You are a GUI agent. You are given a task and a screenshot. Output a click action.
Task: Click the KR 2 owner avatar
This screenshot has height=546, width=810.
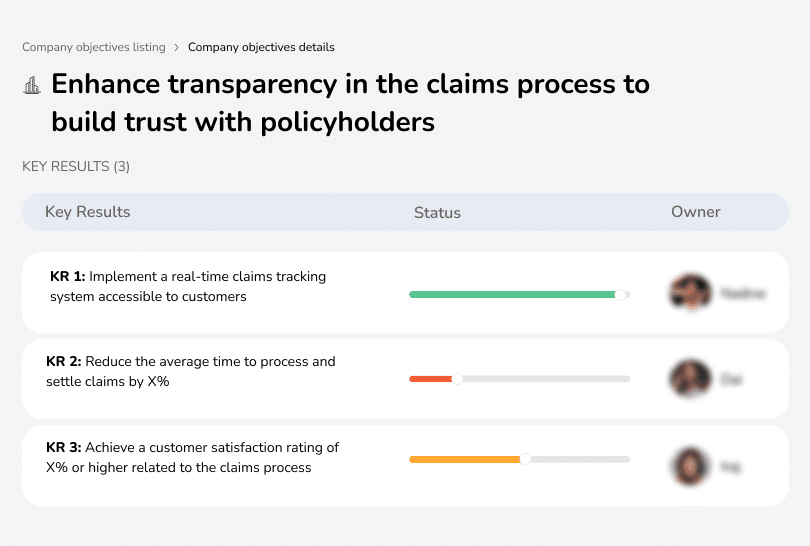[690, 379]
